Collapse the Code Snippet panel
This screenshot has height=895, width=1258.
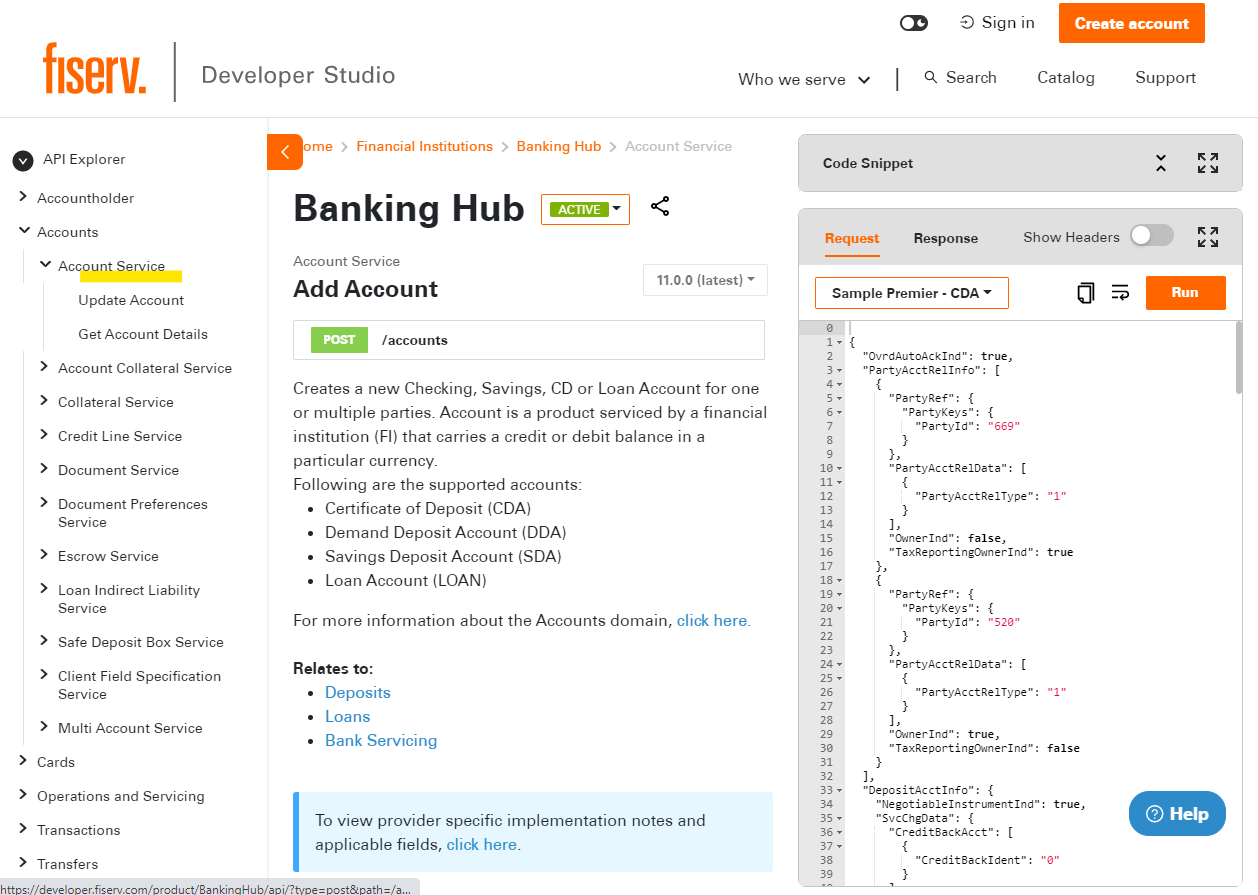tap(1161, 163)
